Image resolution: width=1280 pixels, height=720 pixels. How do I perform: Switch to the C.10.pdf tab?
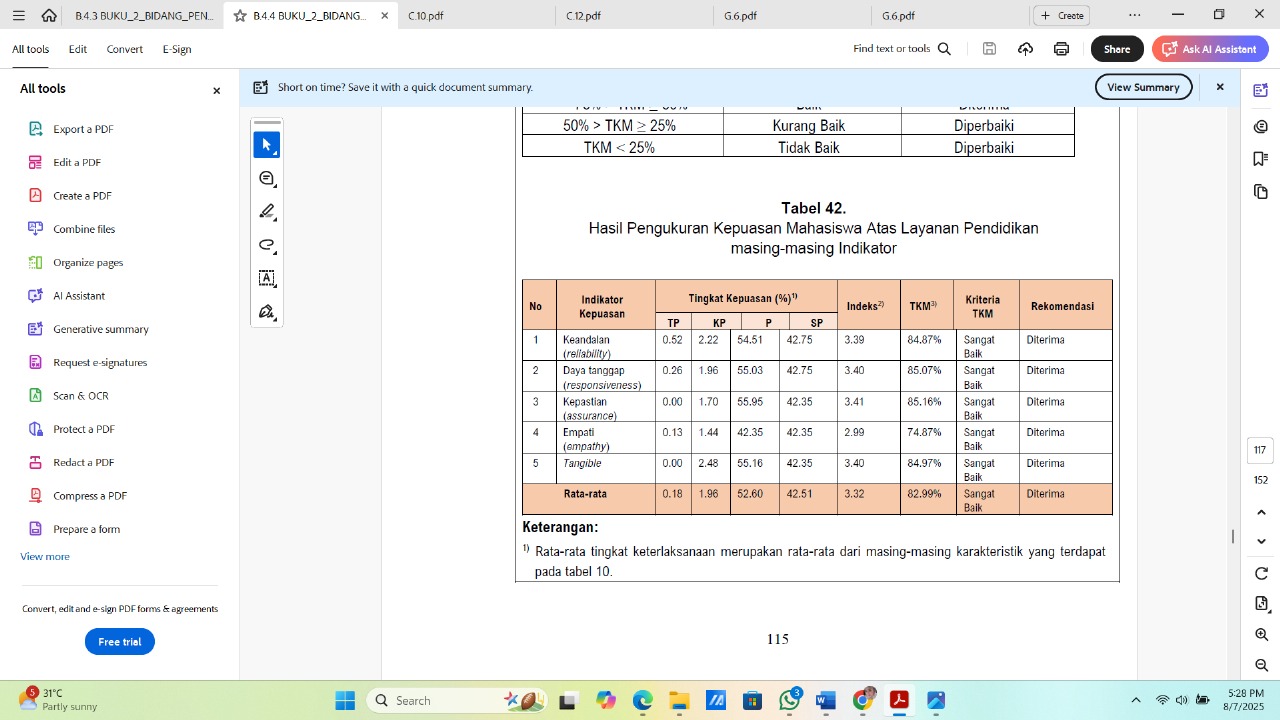tap(426, 16)
